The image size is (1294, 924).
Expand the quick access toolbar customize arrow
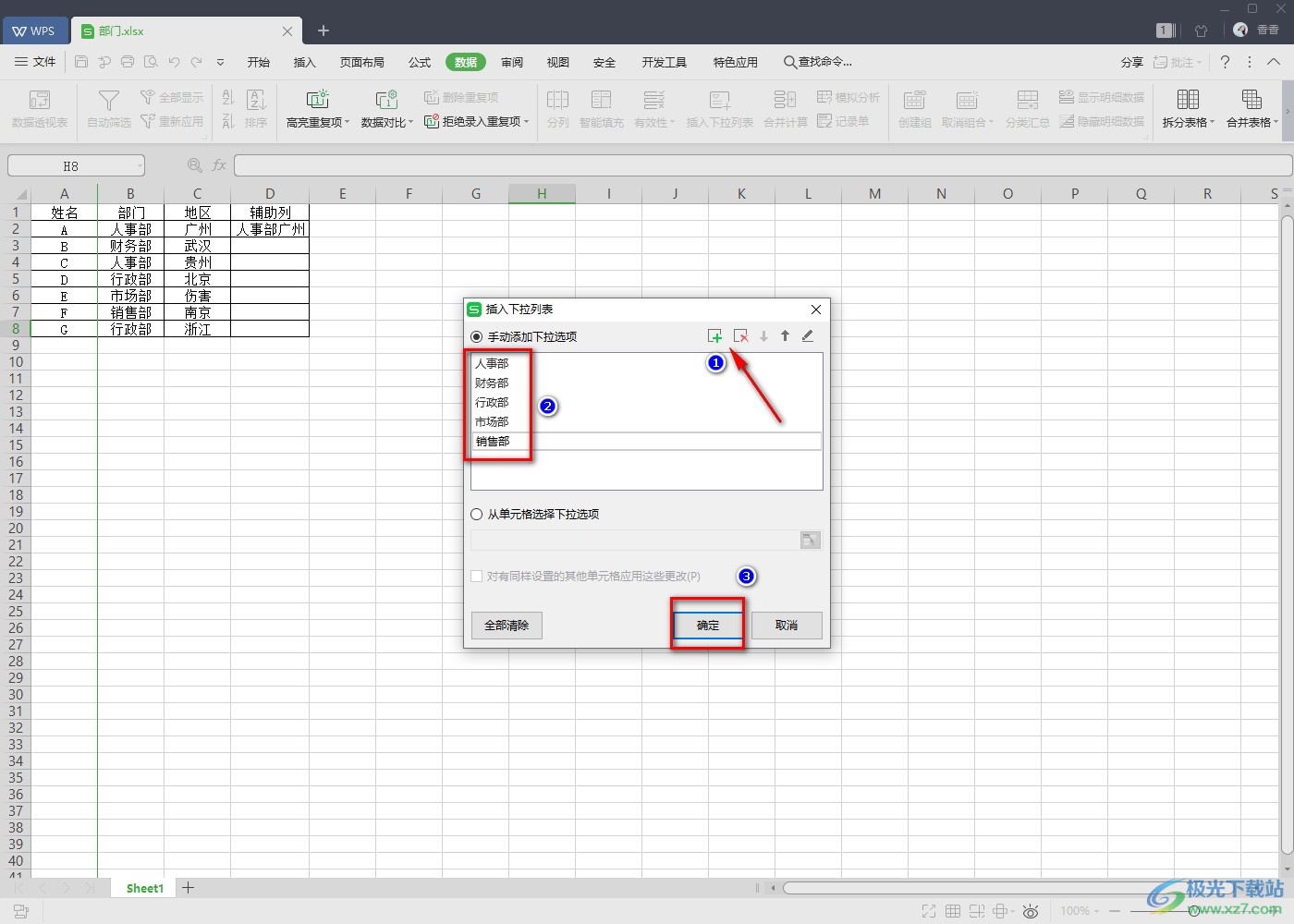click(220, 62)
